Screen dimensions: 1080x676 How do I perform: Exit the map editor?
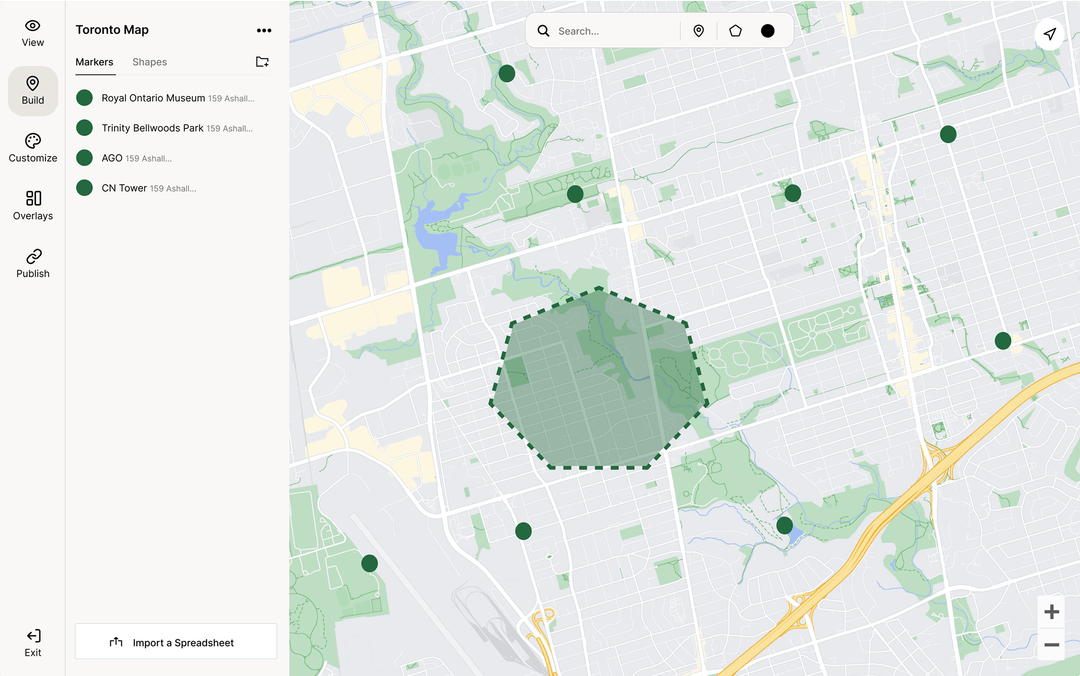[32, 642]
